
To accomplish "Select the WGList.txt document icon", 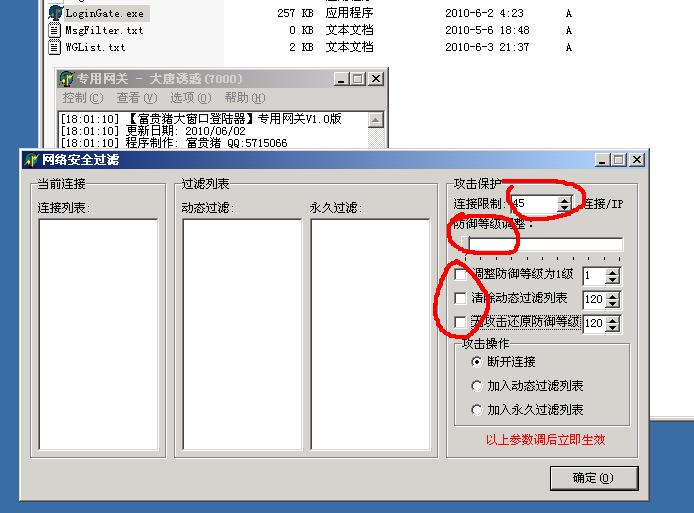I will 55,47.
